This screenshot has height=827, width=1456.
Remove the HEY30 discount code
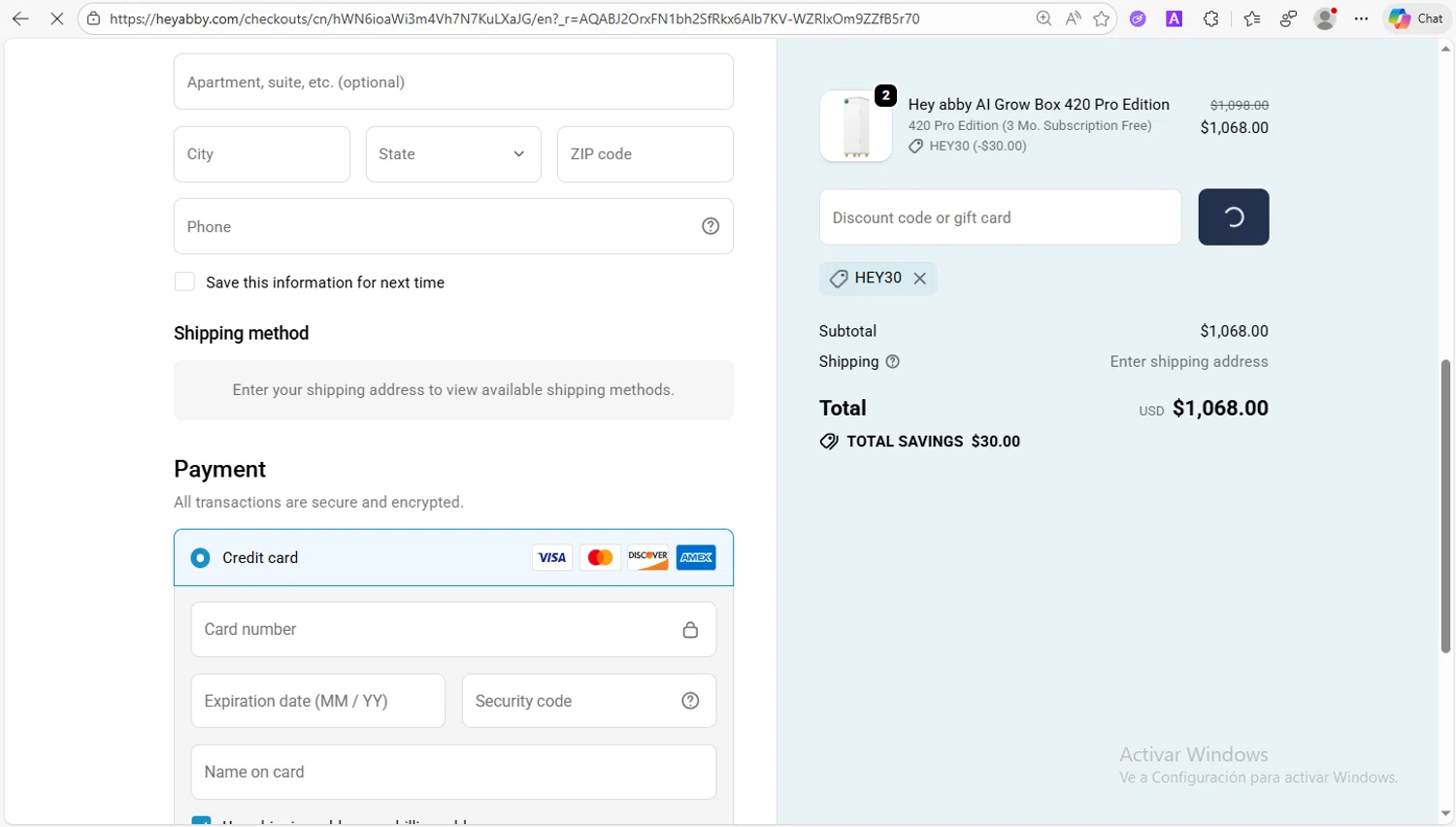tap(919, 279)
